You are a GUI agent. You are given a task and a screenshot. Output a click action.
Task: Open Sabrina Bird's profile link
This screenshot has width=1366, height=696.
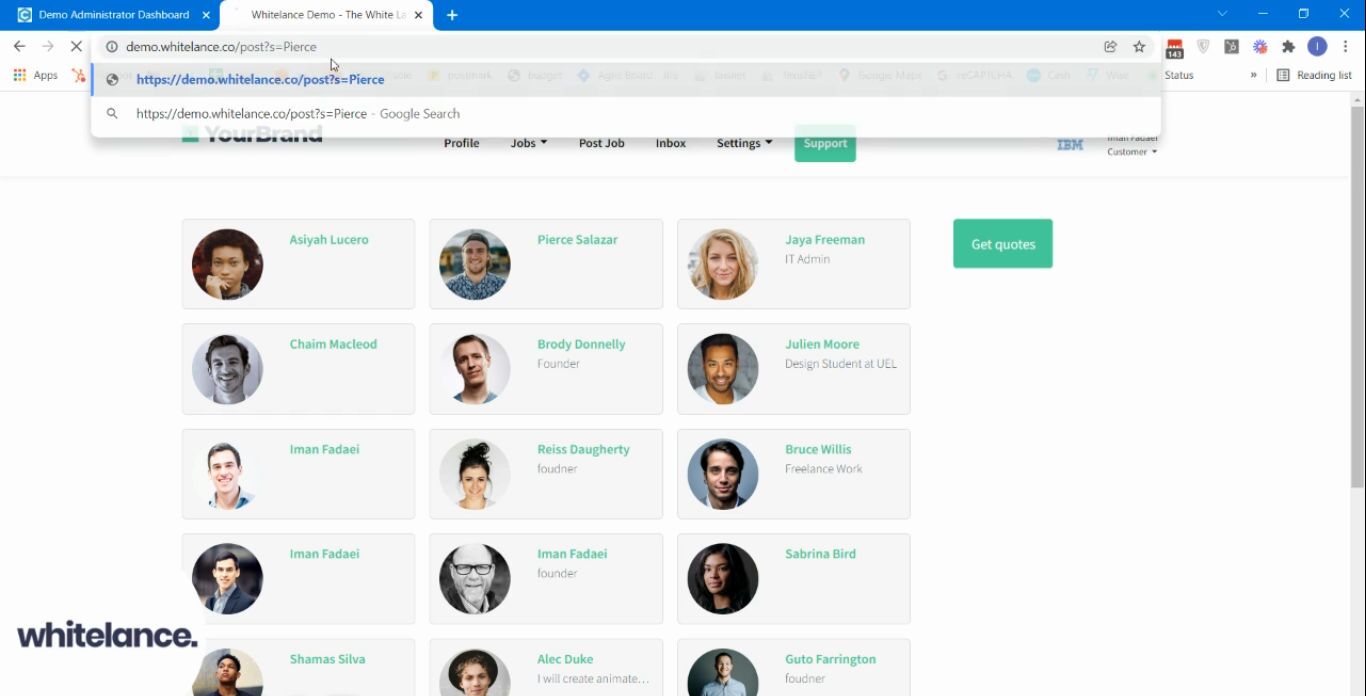(x=820, y=554)
